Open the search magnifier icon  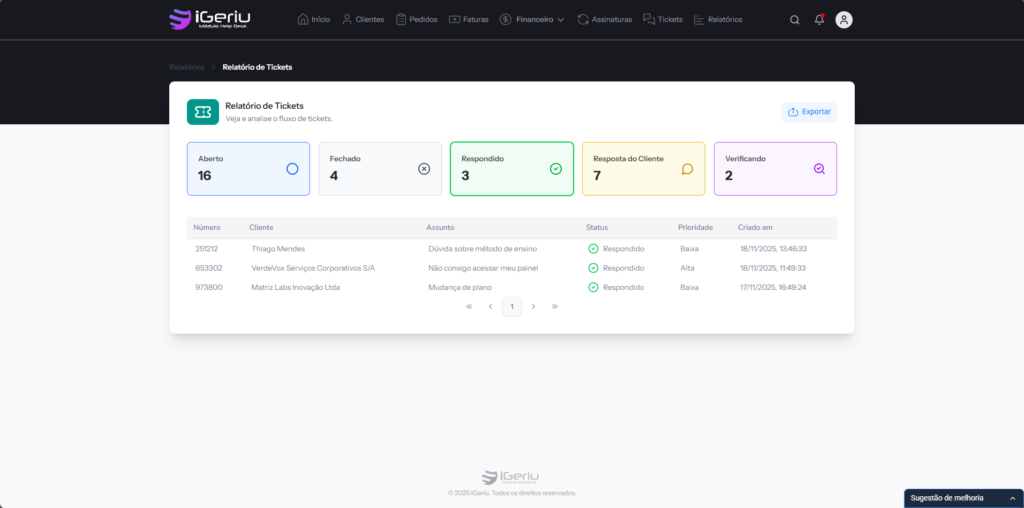coord(795,20)
